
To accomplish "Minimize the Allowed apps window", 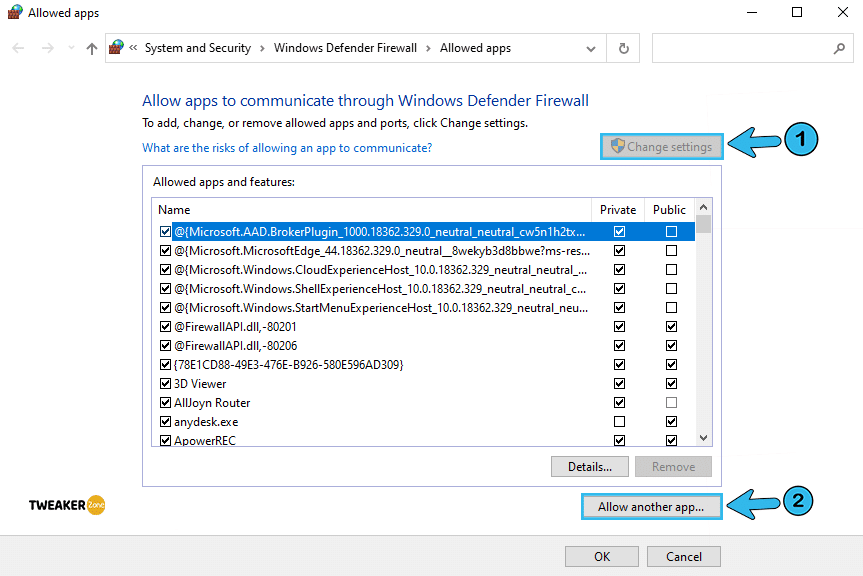I will (752, 12).
